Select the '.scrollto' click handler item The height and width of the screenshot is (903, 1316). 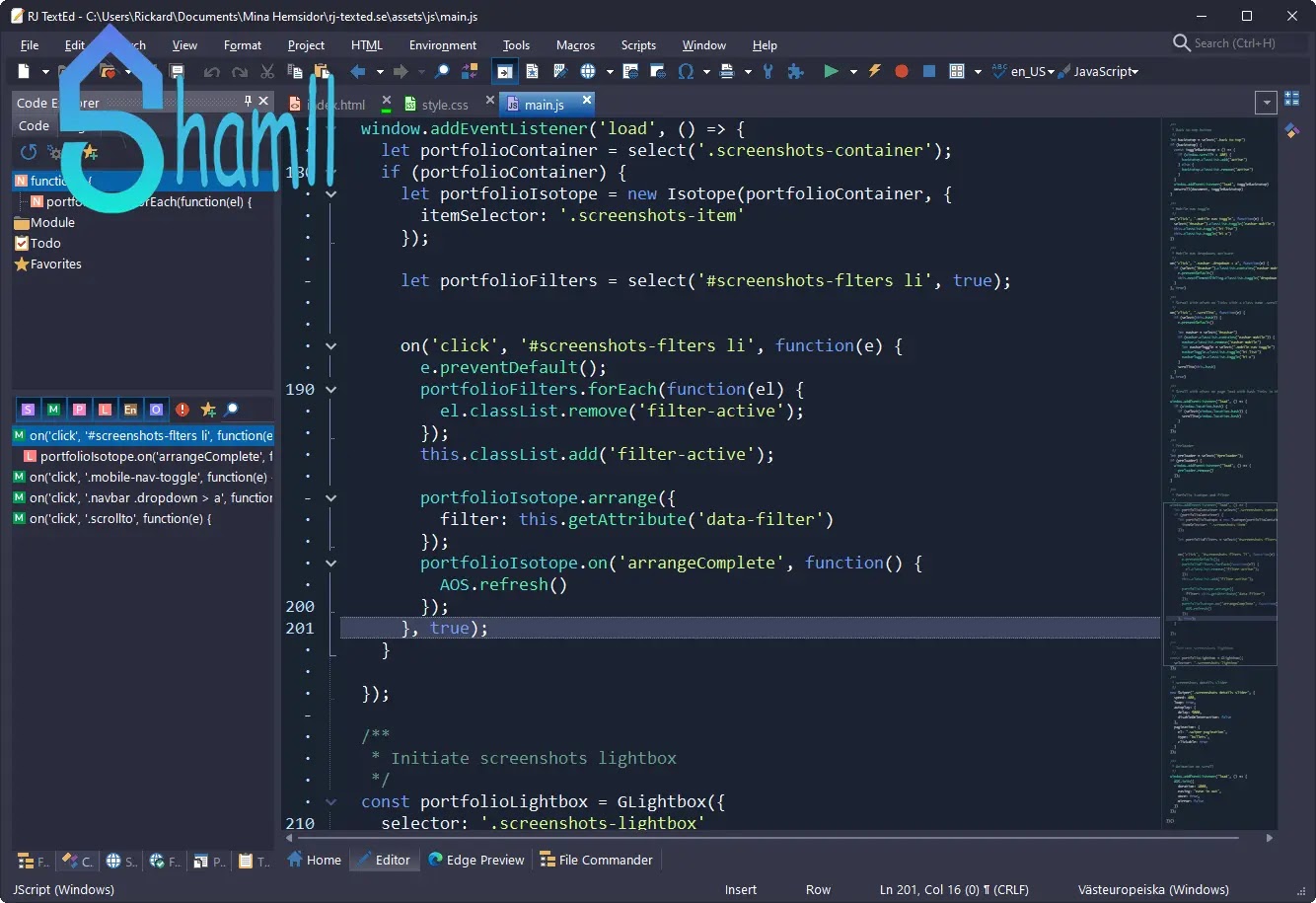(x=143, y=518)
